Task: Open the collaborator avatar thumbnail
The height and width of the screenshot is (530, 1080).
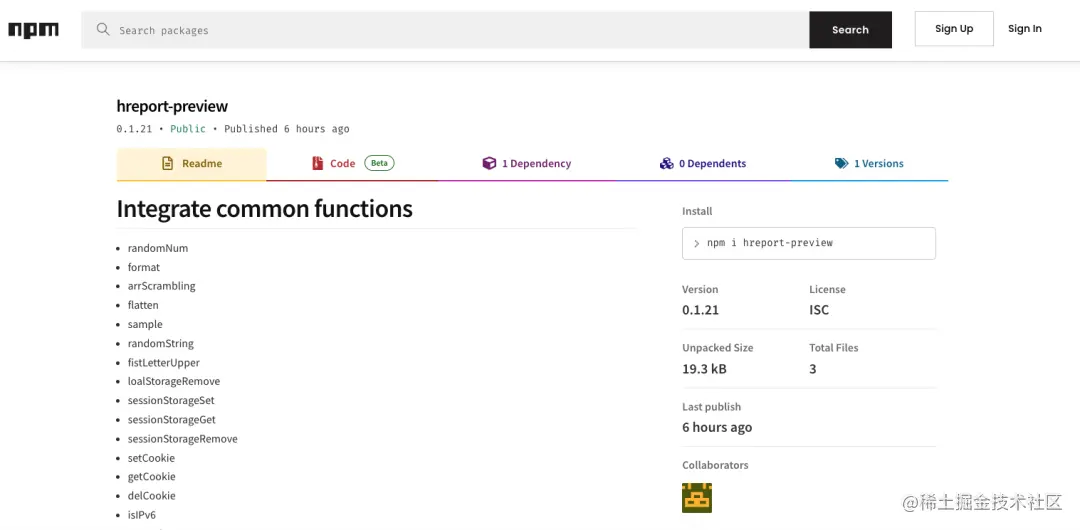Action: (x=697, y=498)
